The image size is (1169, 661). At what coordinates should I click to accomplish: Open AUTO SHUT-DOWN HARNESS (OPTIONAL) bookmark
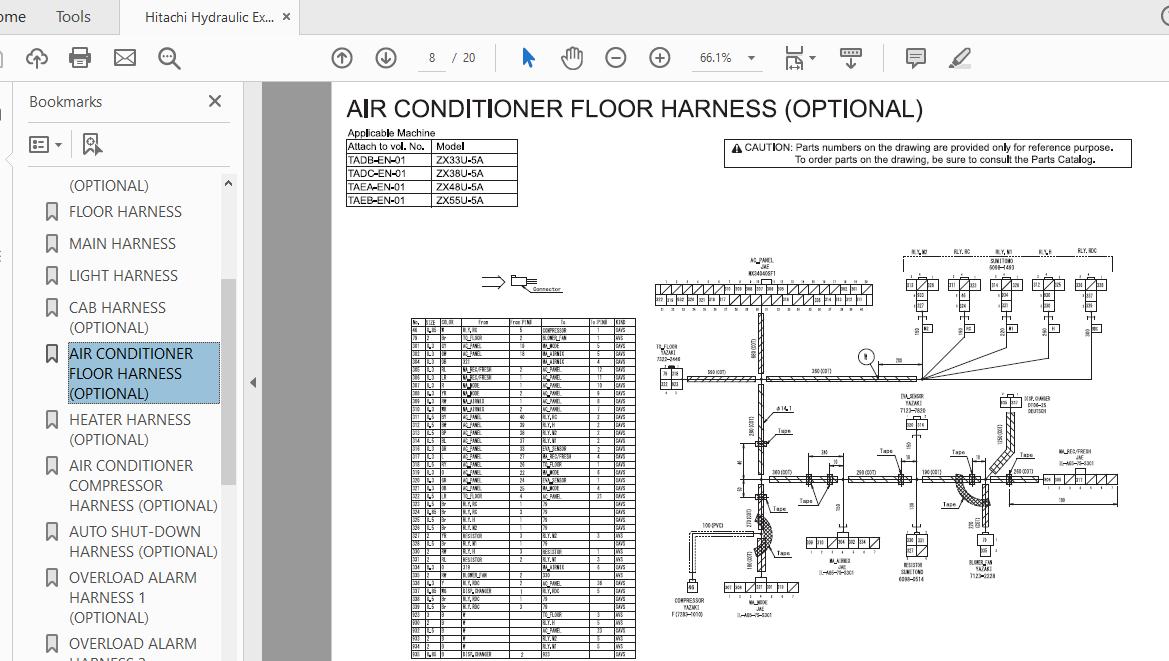point(143,542)
